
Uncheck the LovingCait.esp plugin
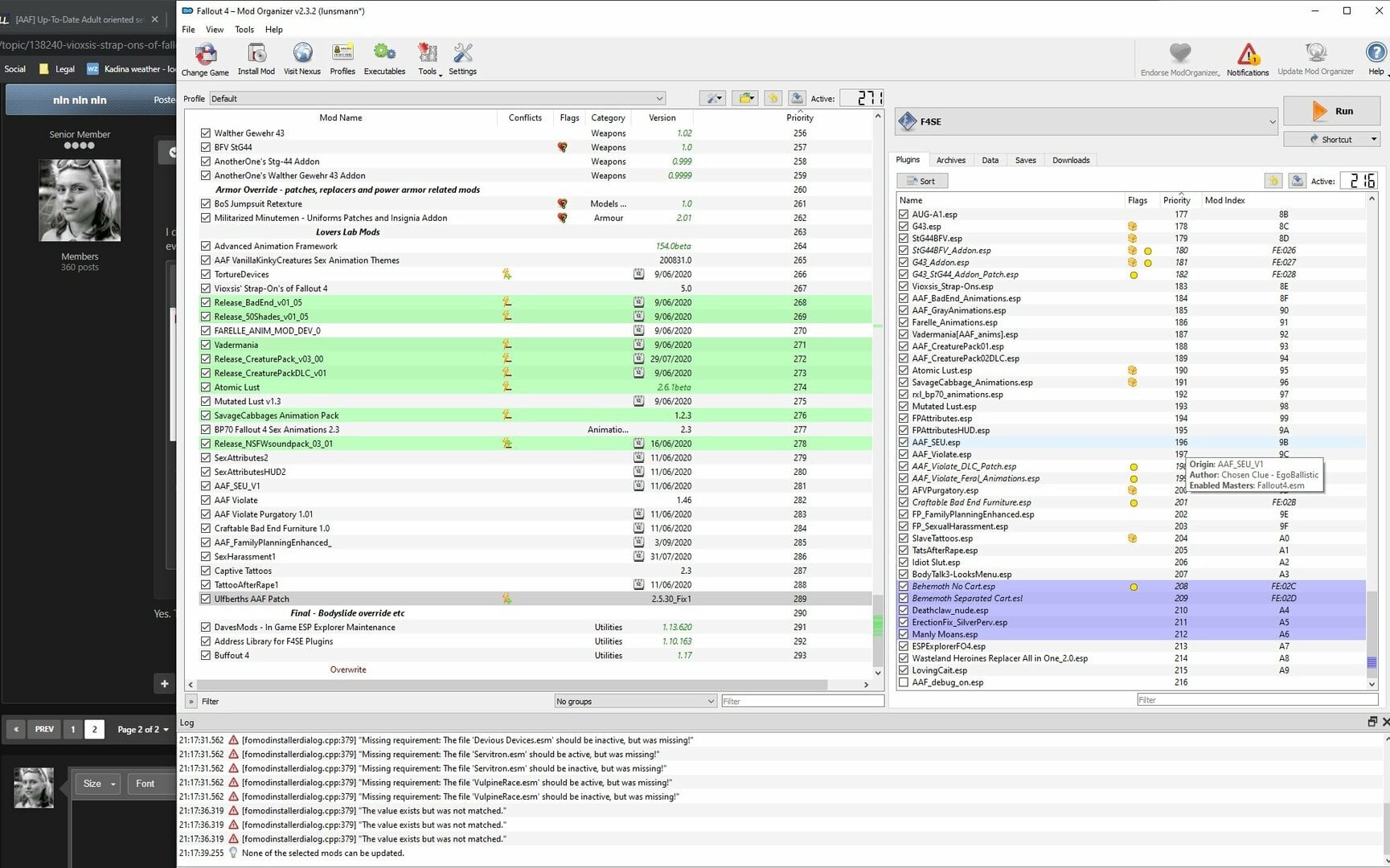pyautogui.click(x=904, y=670)
